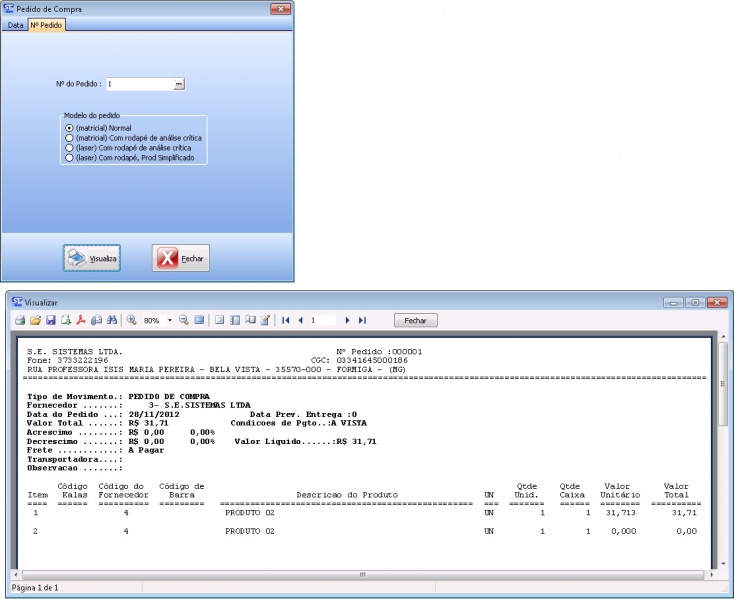Image resolution: width=734 pixels, height=599 pixels.
Task: Go to the last page of report
Action: coord(362,320)
